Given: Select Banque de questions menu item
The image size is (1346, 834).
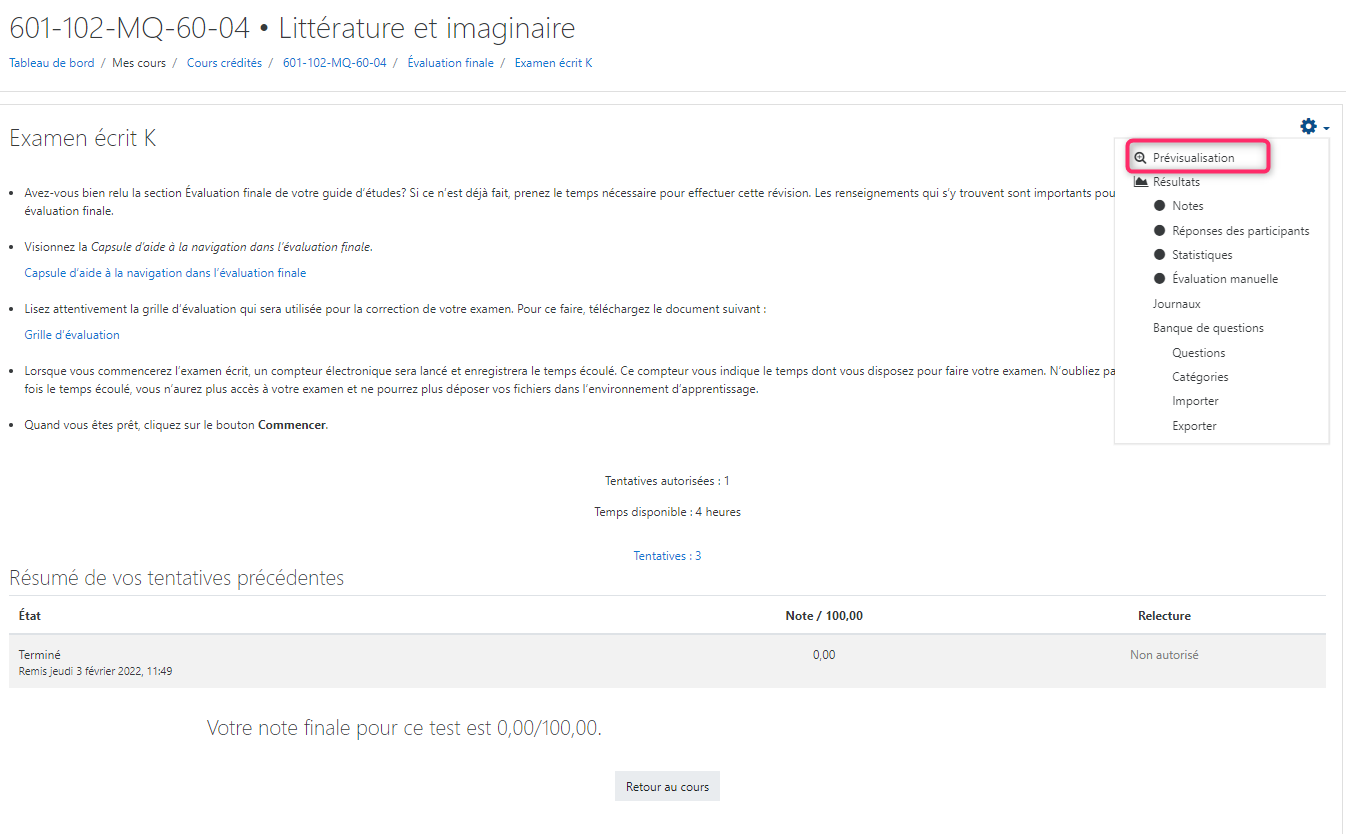Looking at the screenshot, I should (x=1208, y=328).
